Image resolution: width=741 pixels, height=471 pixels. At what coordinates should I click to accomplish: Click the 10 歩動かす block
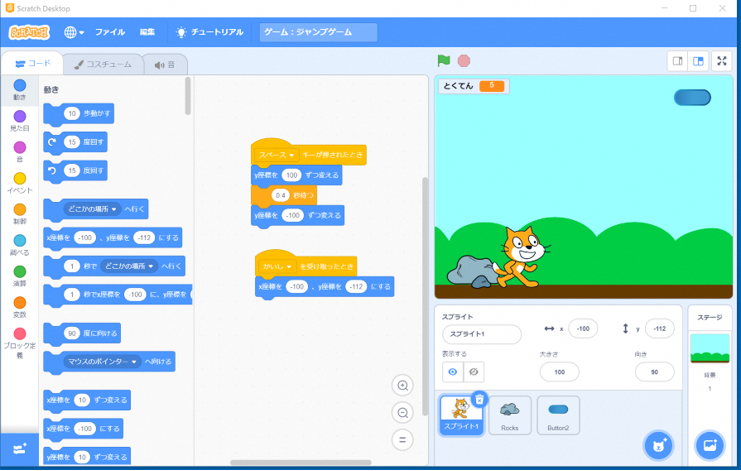point(78,114)
